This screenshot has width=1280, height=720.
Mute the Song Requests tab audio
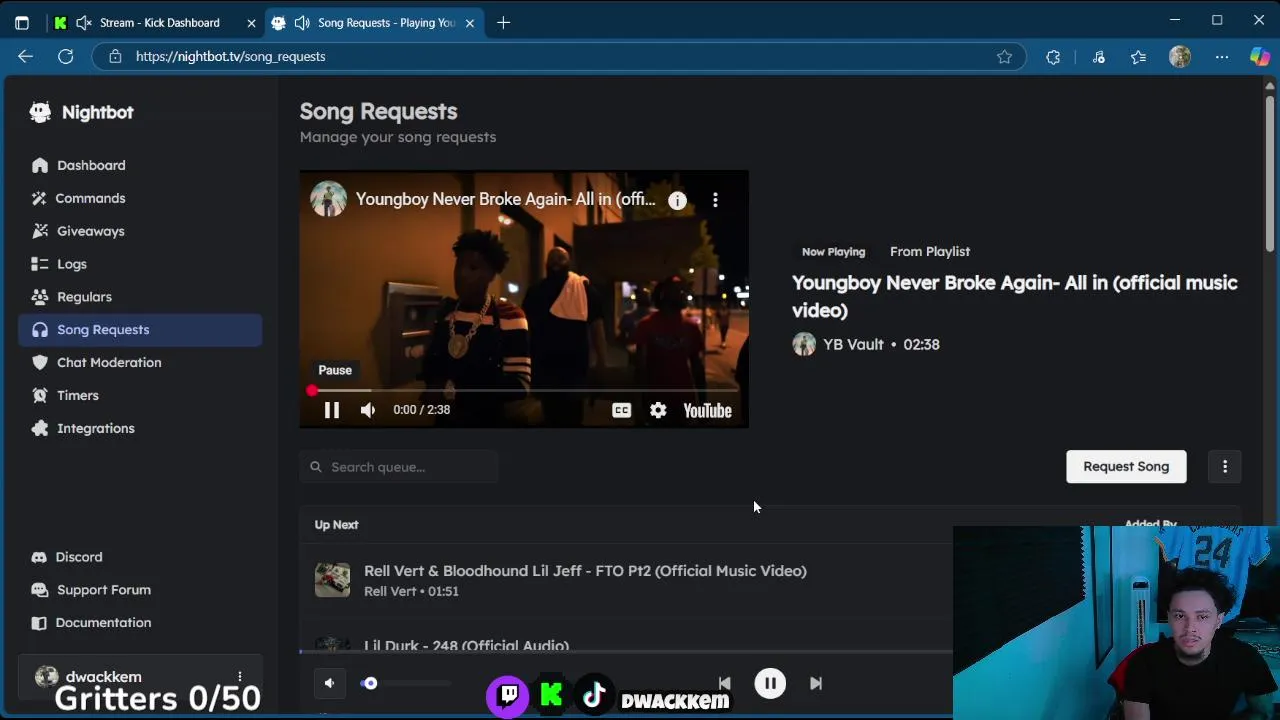pyautogui.click(x=301, y=22)
